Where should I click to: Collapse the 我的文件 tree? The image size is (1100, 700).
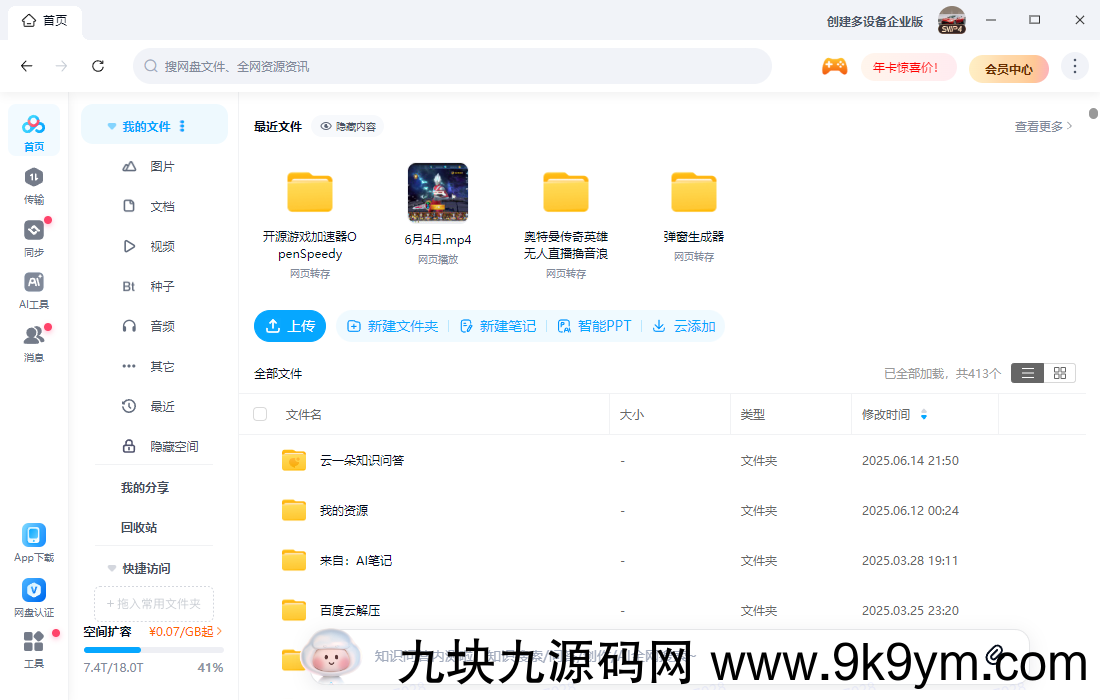click(x=112, y=126)
